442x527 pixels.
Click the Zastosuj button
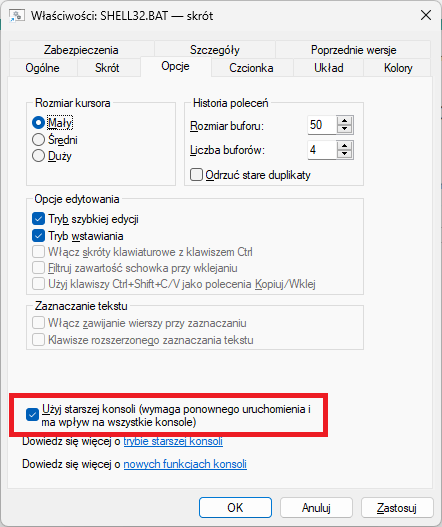[x=397, y=508]
